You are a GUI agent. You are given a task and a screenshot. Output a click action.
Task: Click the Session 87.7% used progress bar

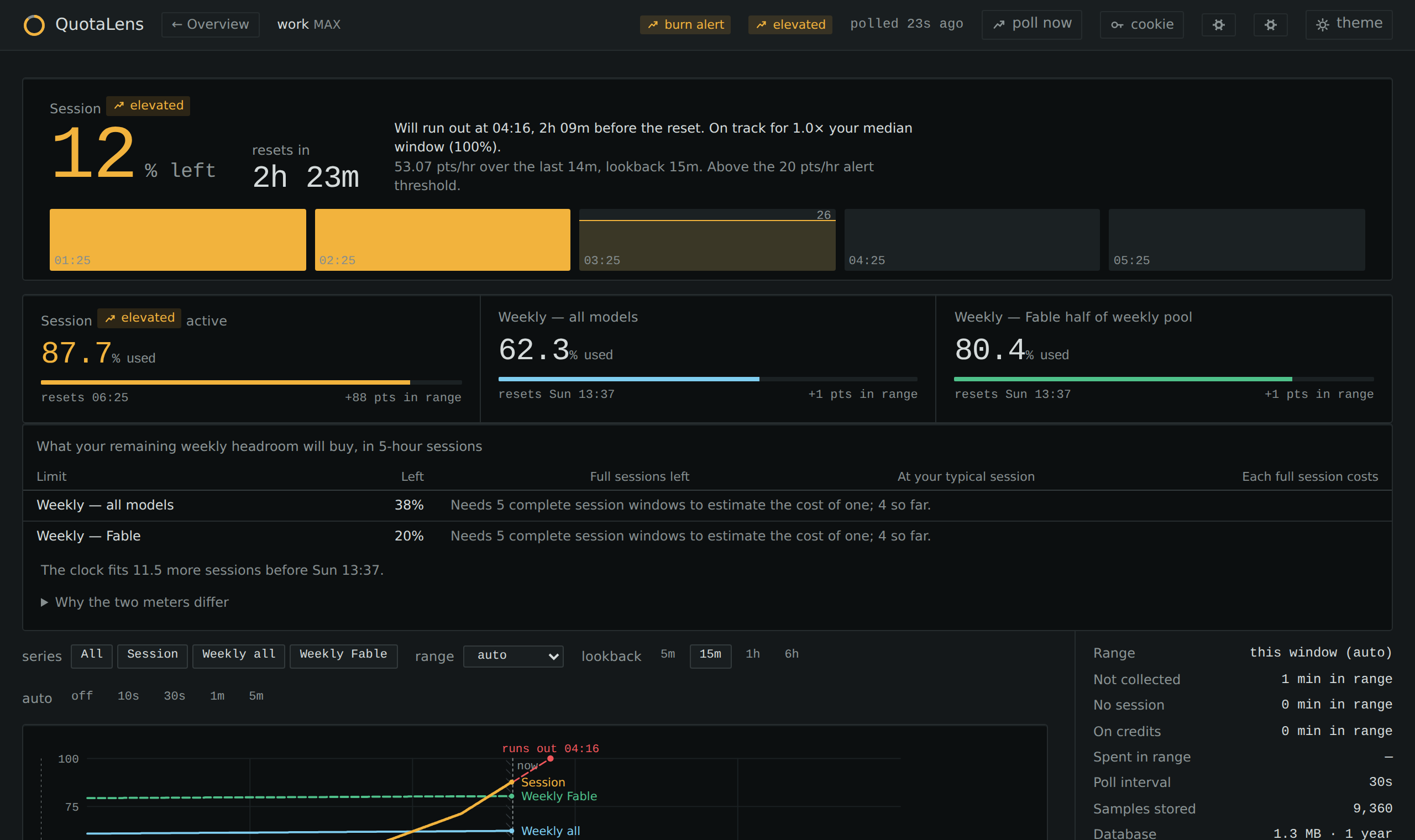point(251,382)
